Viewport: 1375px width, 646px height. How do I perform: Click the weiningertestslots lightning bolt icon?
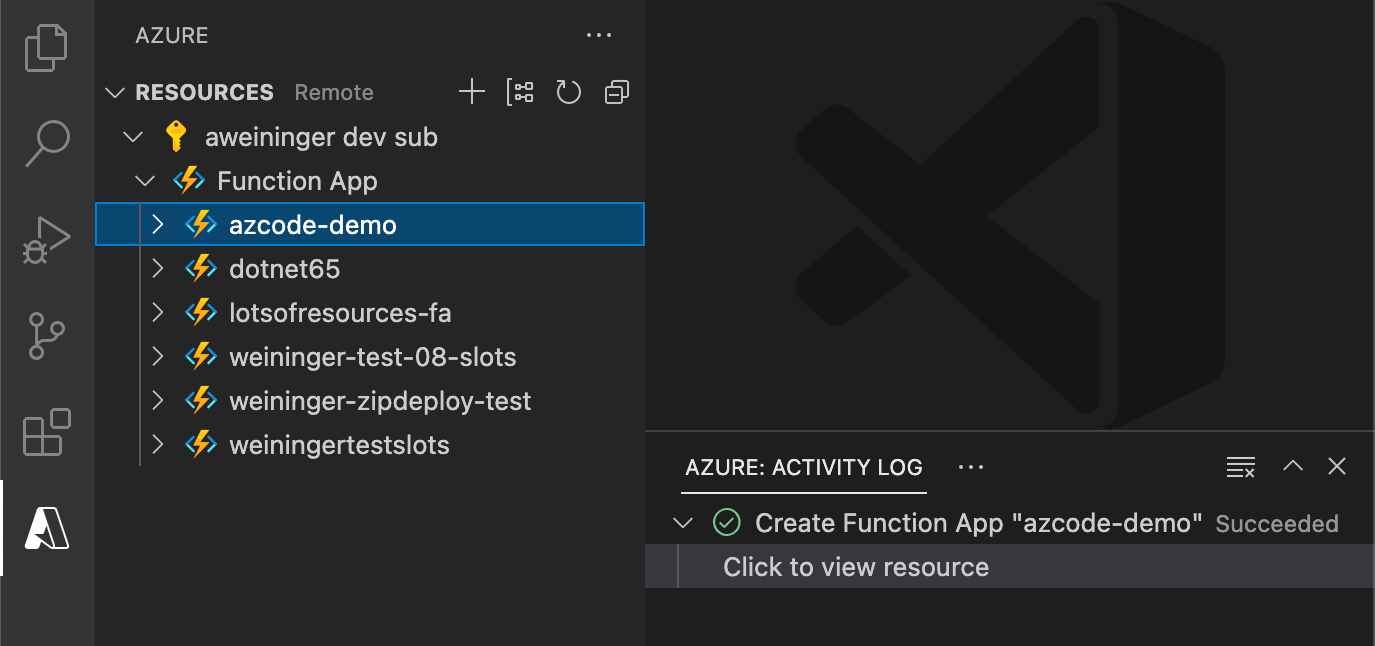tap(201, 444)
